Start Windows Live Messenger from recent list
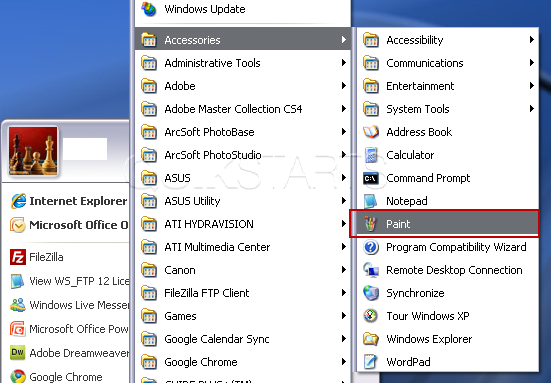 (69, 305)
